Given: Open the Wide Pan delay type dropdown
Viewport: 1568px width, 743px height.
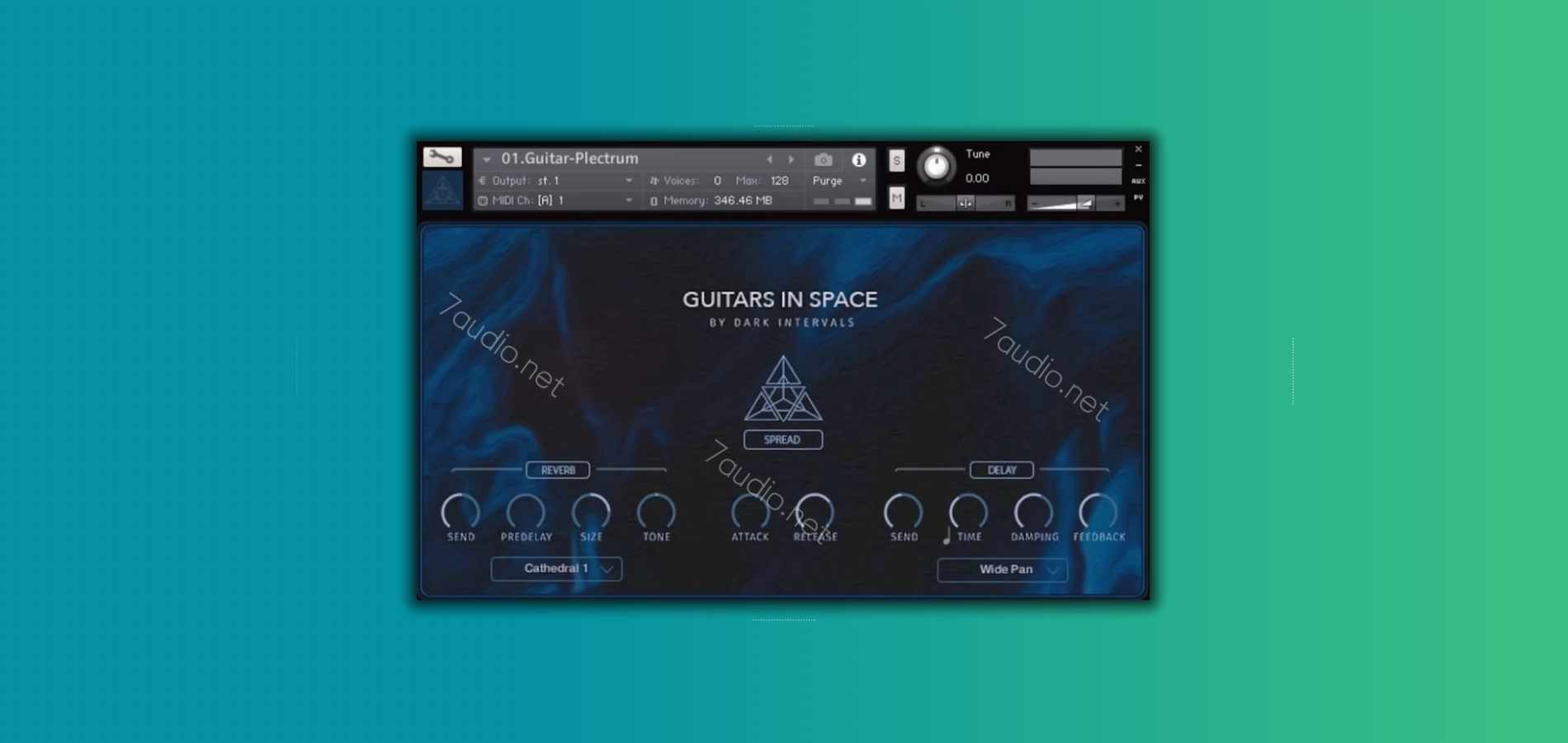Looking at the screenshot, I should [x=1002, y=570].
